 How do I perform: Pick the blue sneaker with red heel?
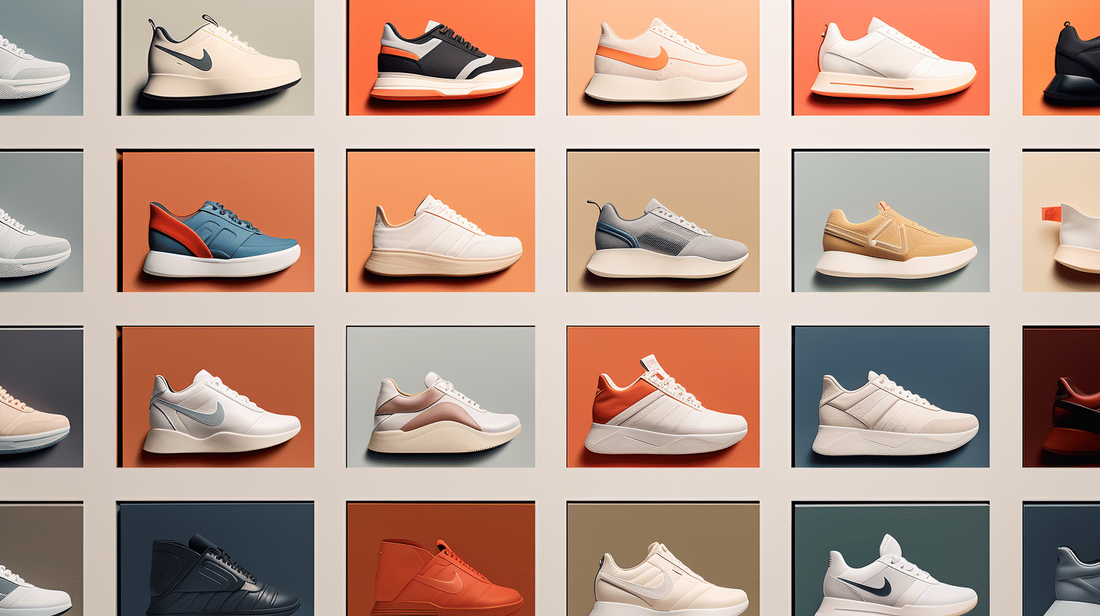(x=222, y=240)
